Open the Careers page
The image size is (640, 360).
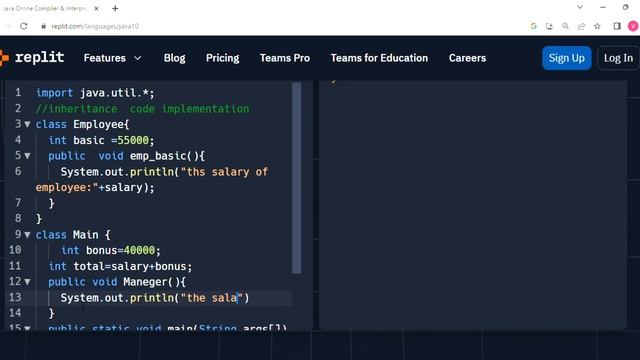pyautogui.click(x=467, y=58)
